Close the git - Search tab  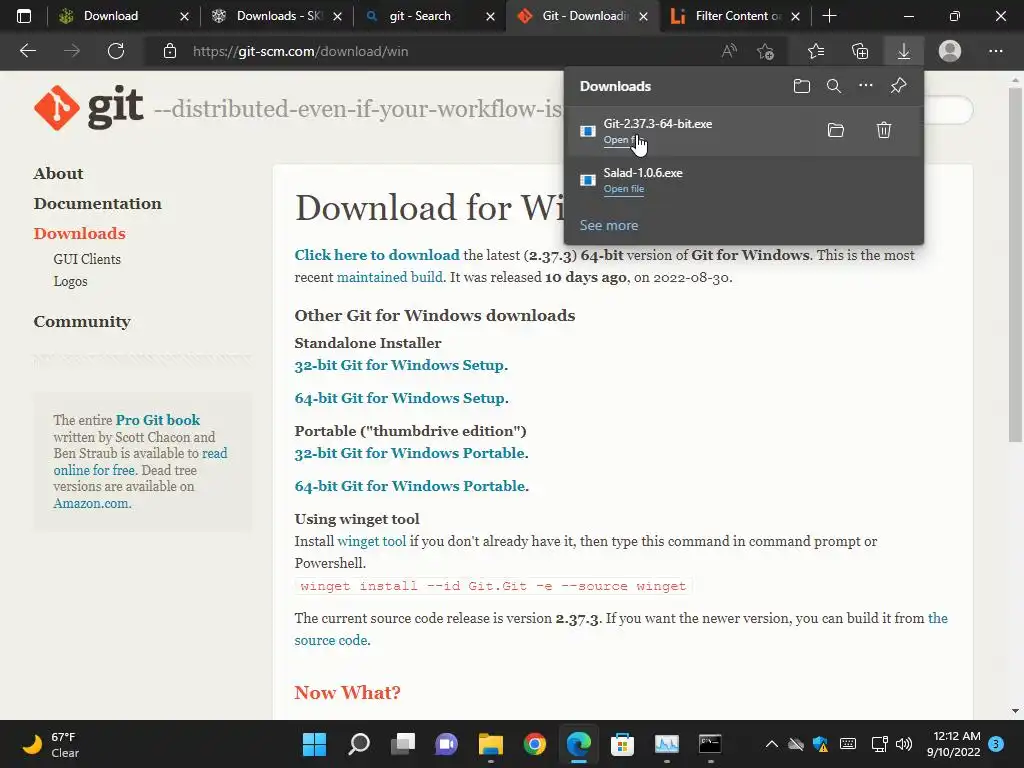[x=490, y=16]
